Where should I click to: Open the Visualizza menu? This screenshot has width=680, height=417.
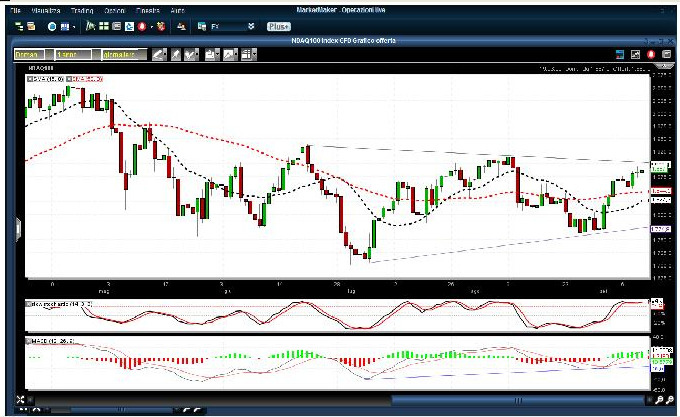[x=45, y=9]
